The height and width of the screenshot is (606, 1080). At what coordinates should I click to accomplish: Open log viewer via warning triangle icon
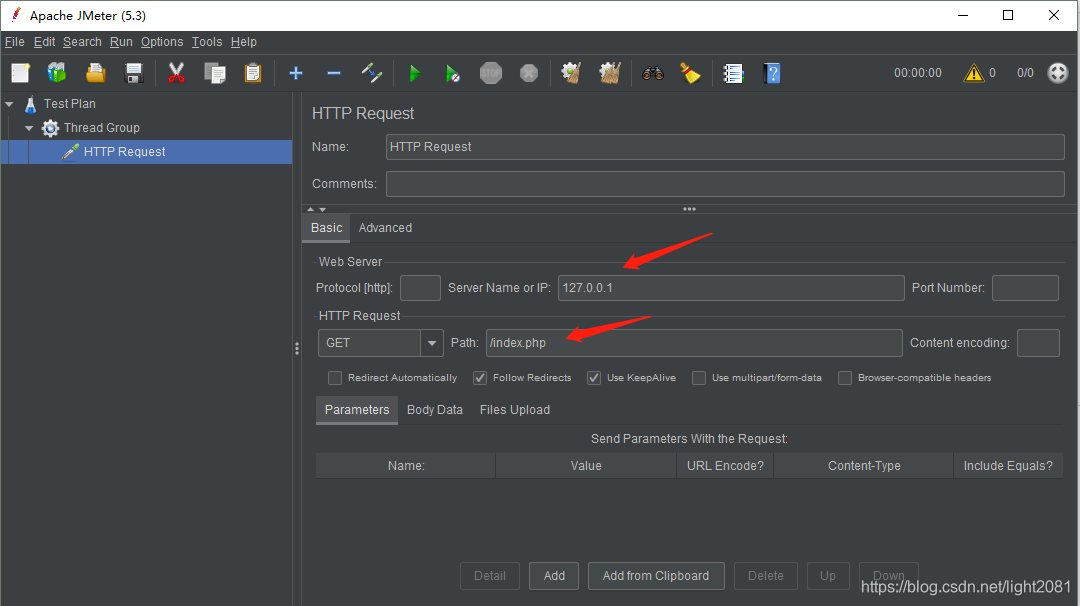(974, 73)
